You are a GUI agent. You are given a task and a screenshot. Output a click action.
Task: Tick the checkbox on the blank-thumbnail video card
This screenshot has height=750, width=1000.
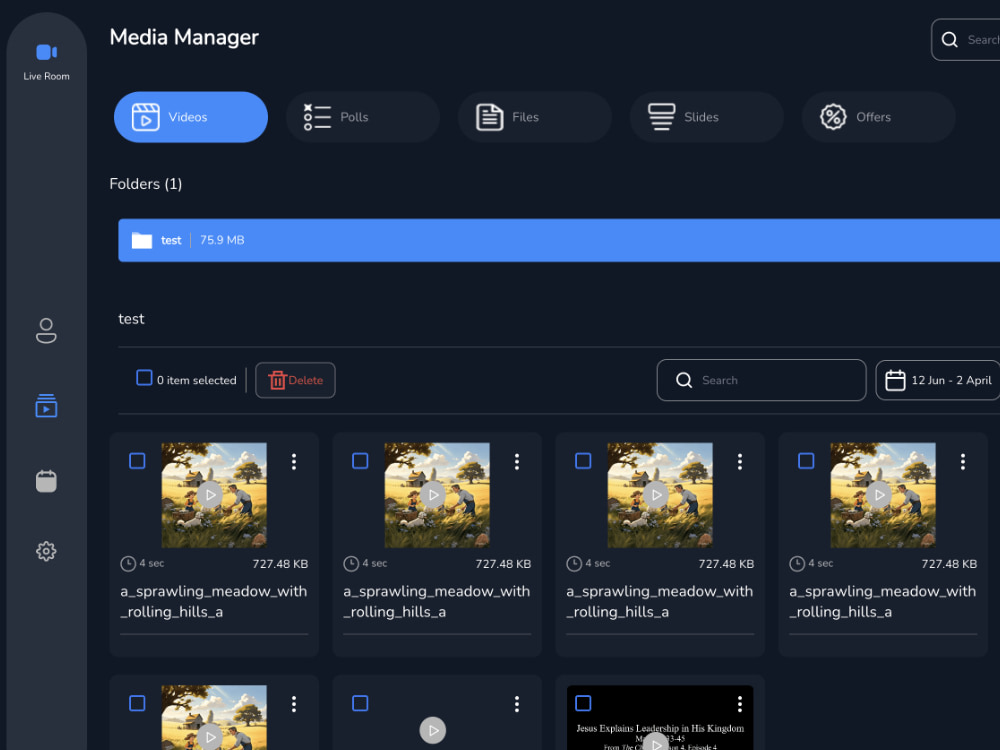(360, 703)
